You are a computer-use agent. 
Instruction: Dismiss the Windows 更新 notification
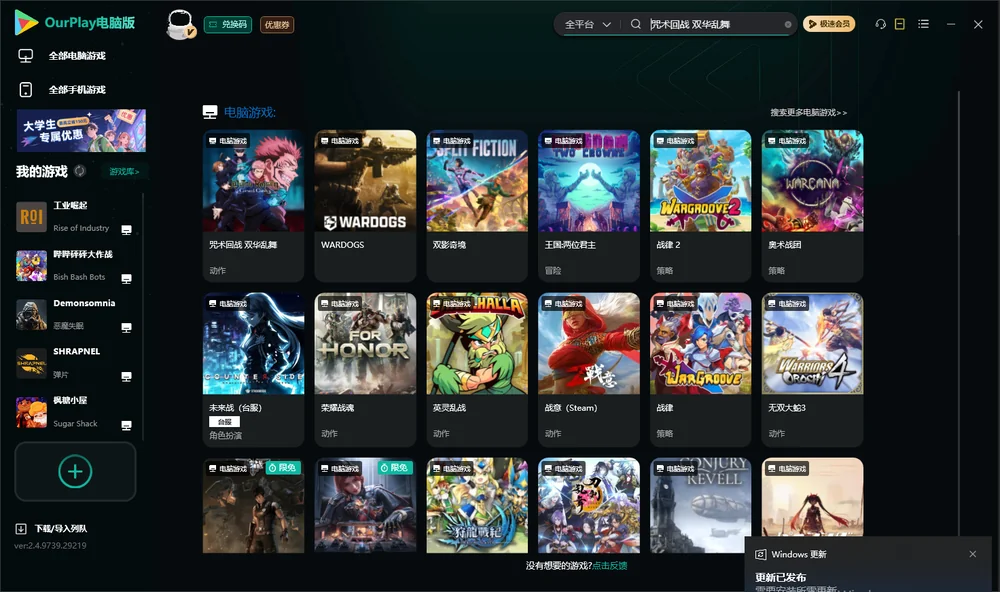point(973,554)
